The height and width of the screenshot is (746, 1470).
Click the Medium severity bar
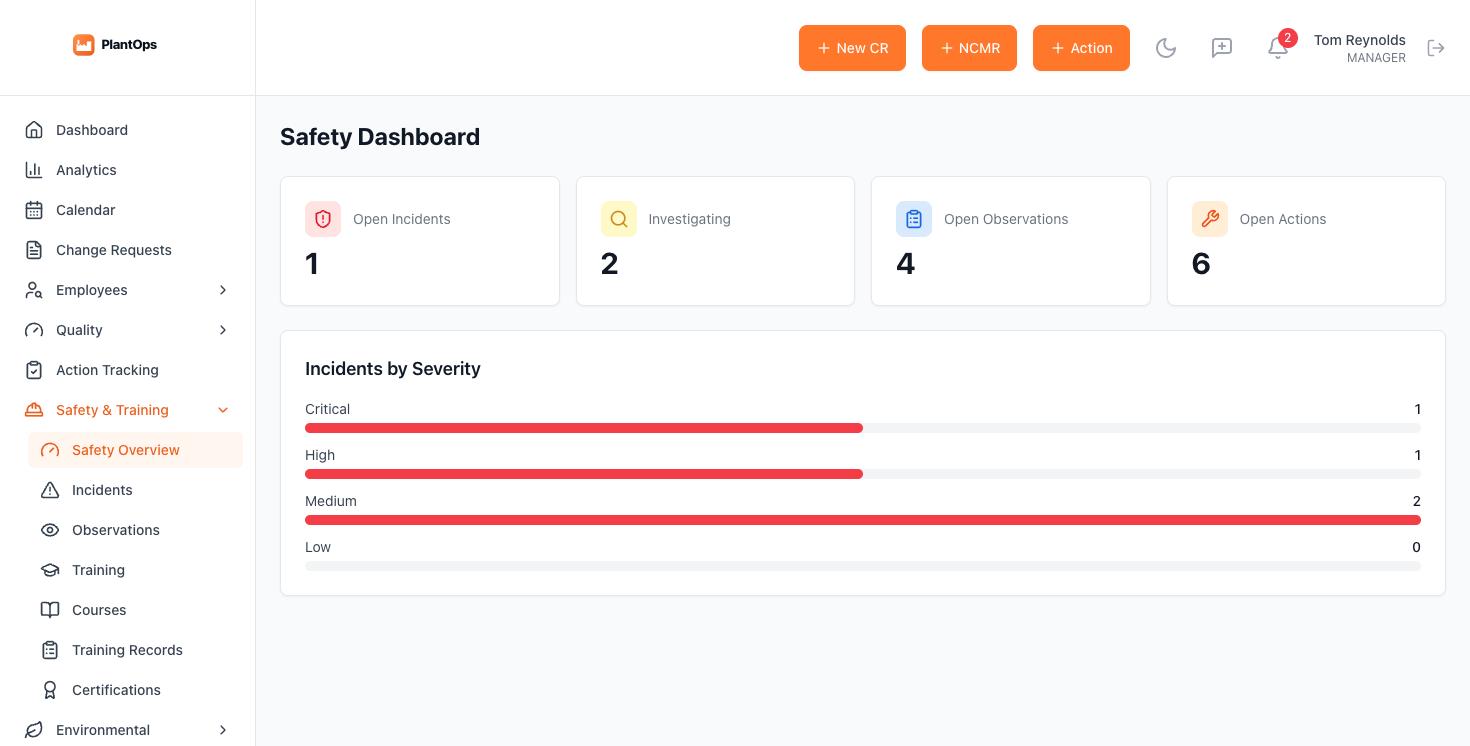(x=863, y=520)
